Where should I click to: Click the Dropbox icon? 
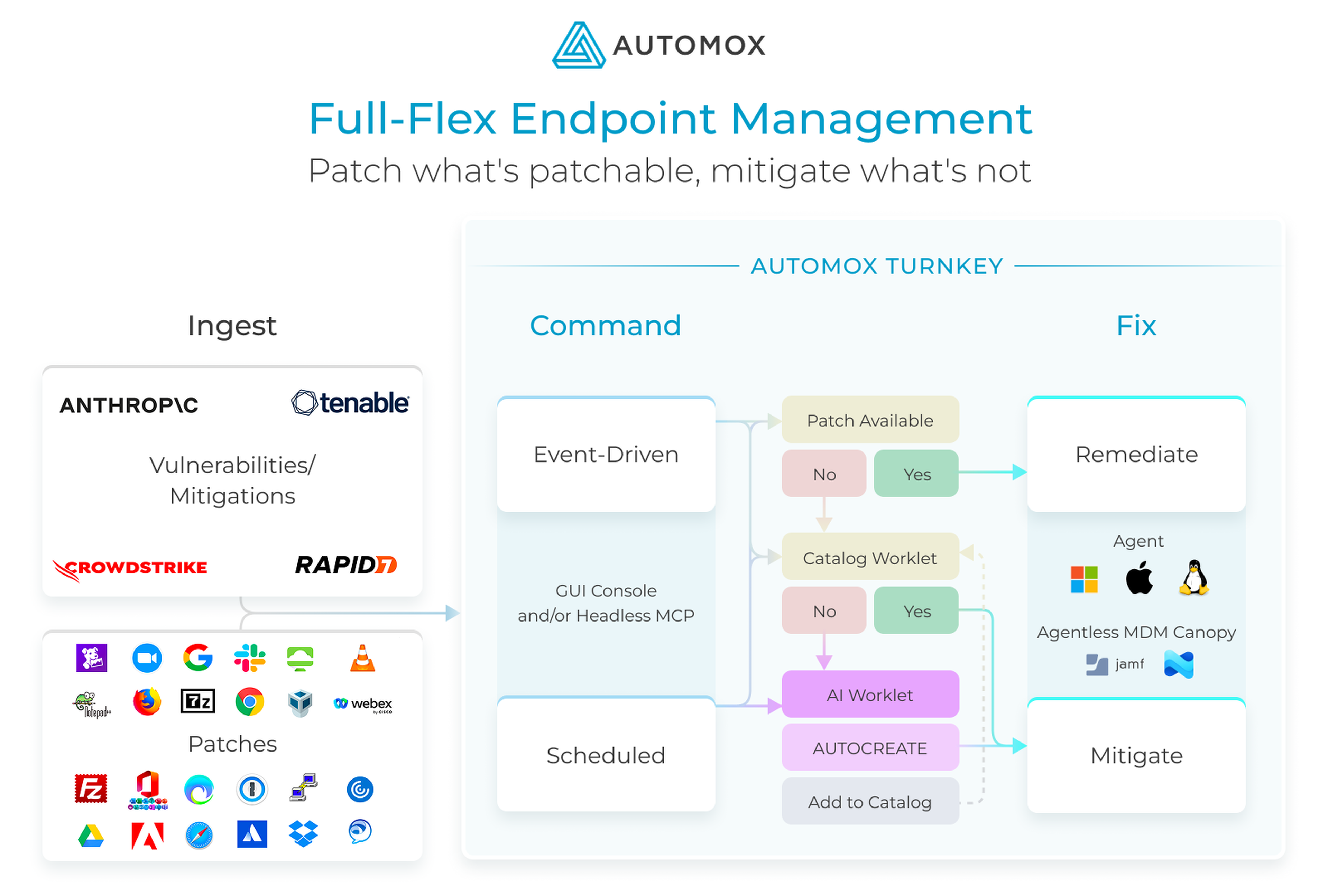pyautogui.click(x=303, y=834)
